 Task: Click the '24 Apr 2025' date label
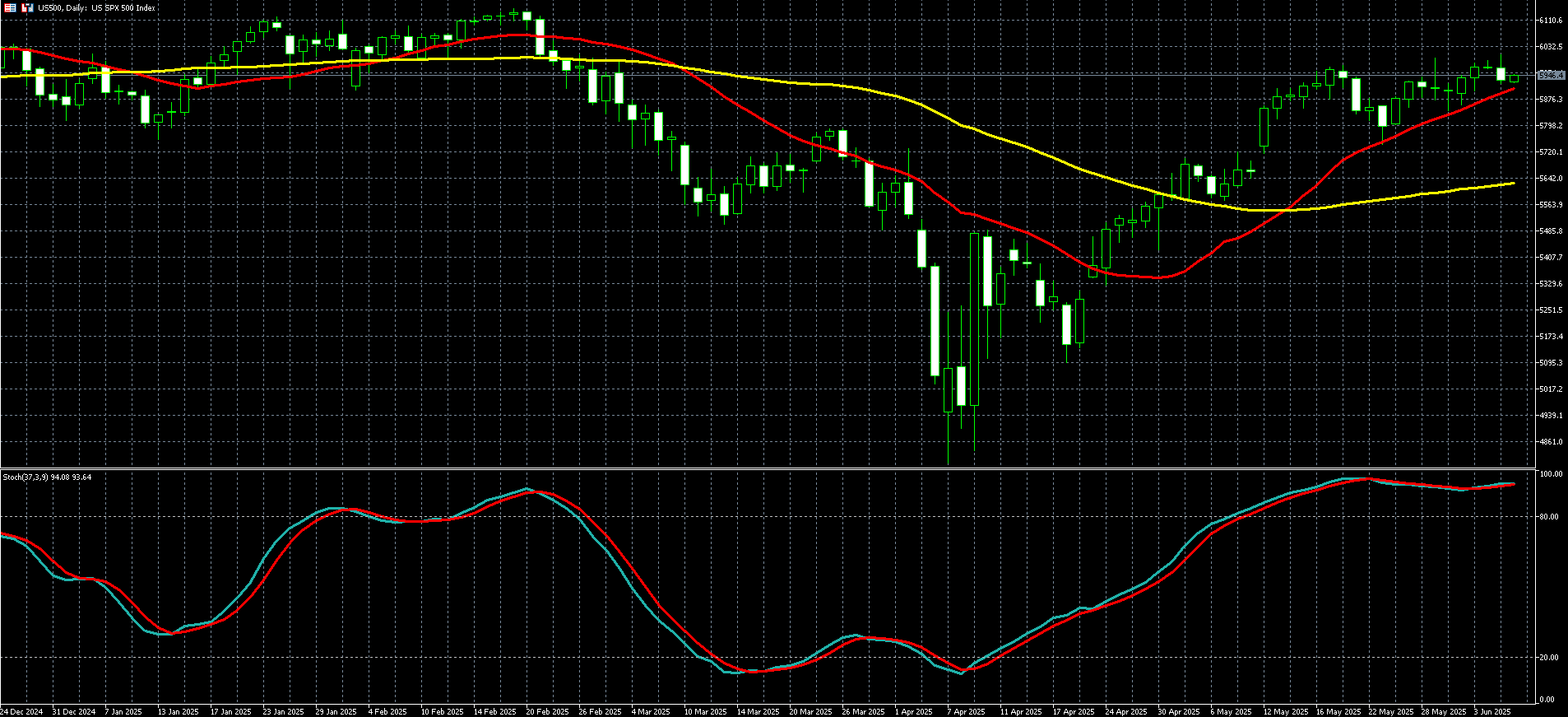(x=1126, y=711)
